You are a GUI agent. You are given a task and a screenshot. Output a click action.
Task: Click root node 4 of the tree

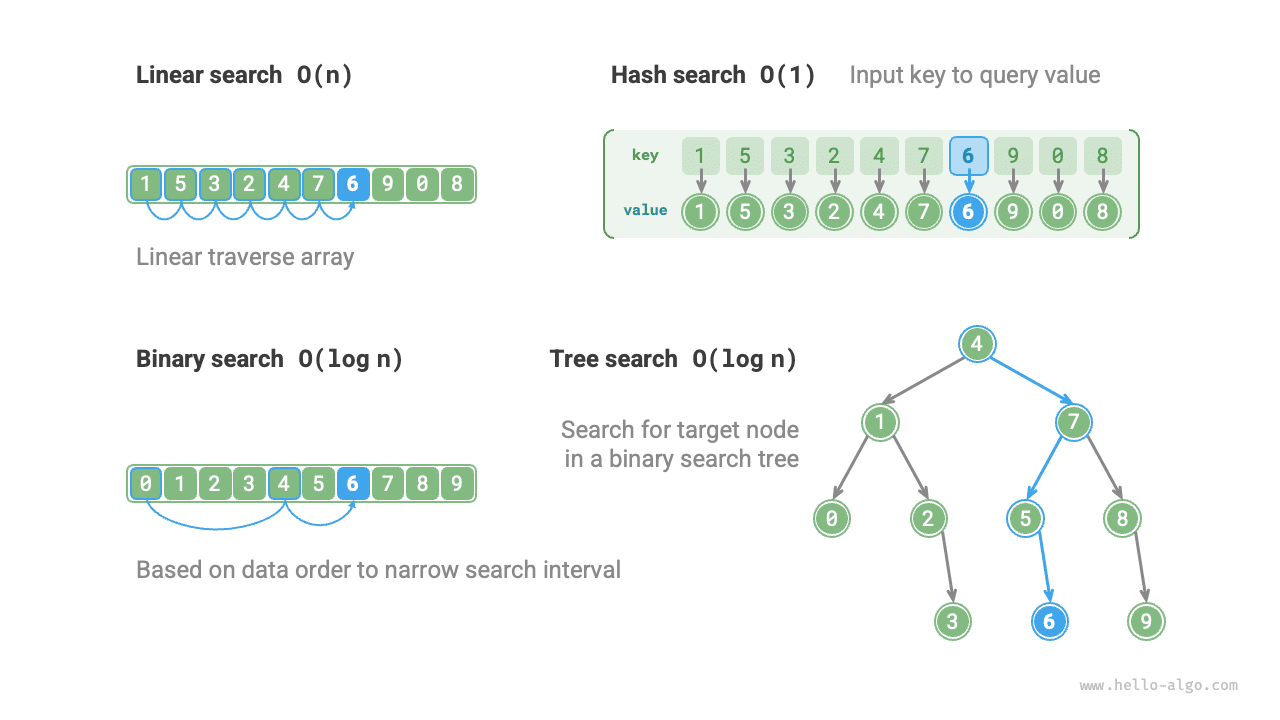click(977, 345)
